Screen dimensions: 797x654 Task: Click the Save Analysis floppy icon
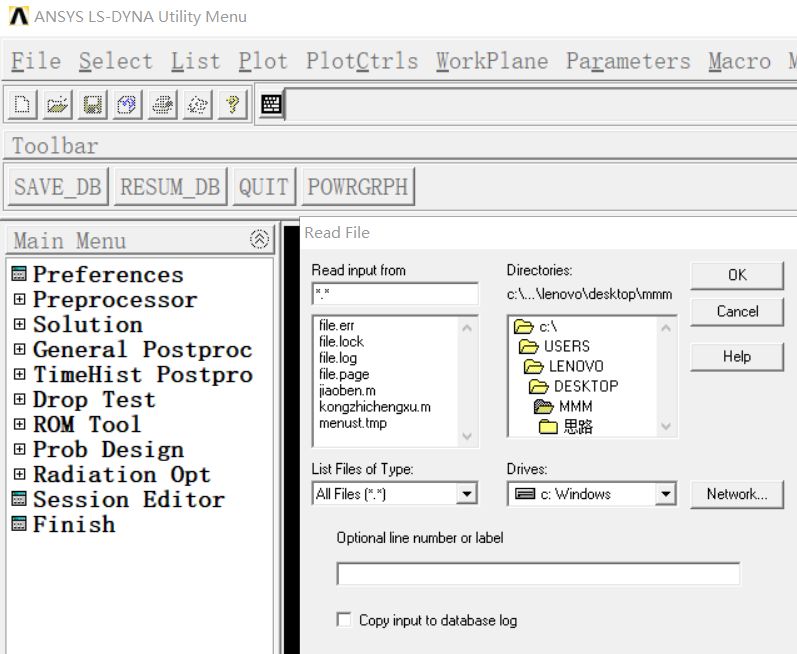point(92,105)
